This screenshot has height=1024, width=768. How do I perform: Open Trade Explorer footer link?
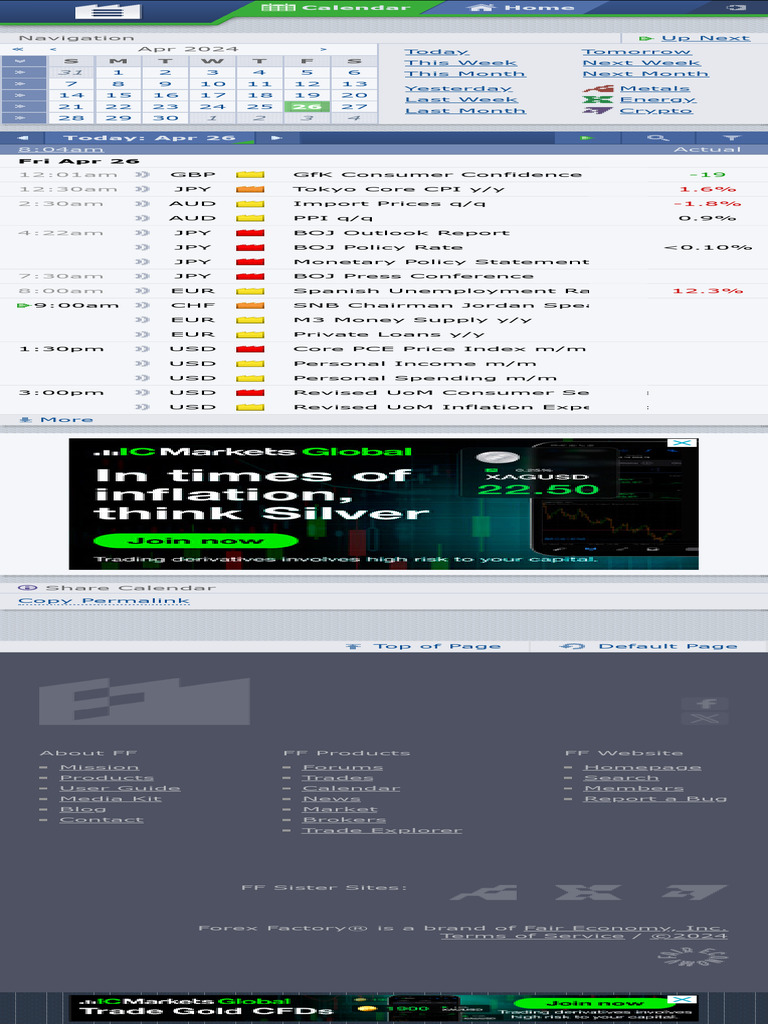(382, 831)
